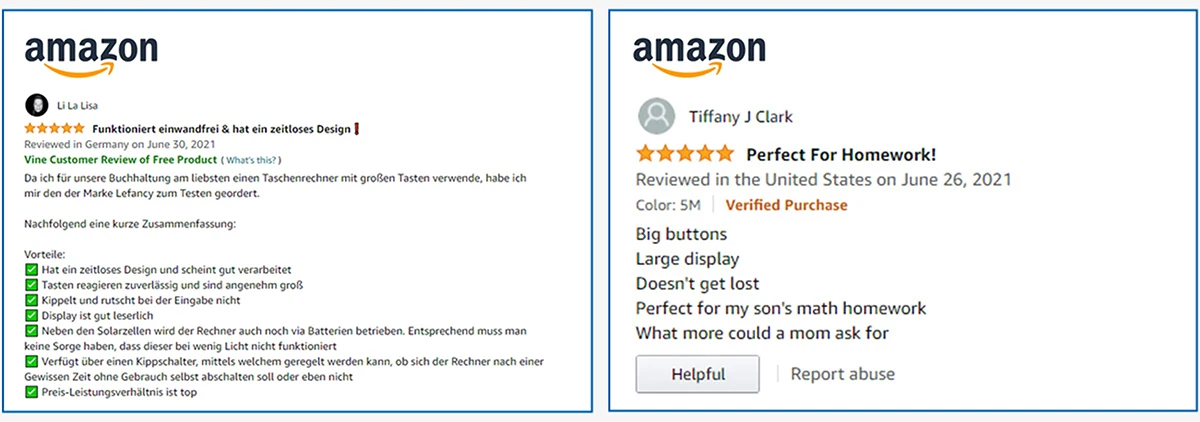Click the star rating beside 'Perfect For Homework!'
This screenshot has width=1200, height=422.
685,154
